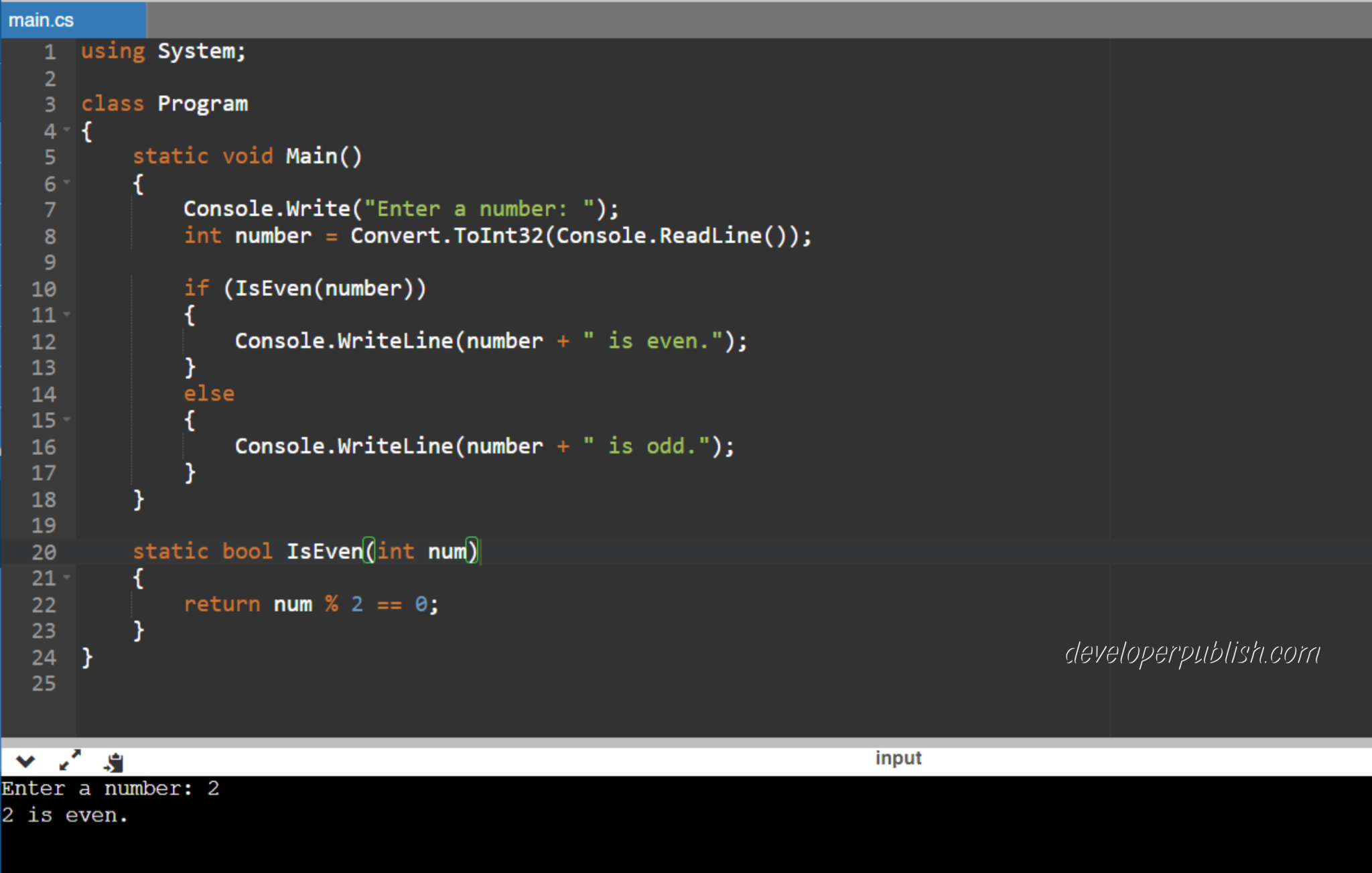Collapse the console panel using the chevron icon

[x=25, y=760]
